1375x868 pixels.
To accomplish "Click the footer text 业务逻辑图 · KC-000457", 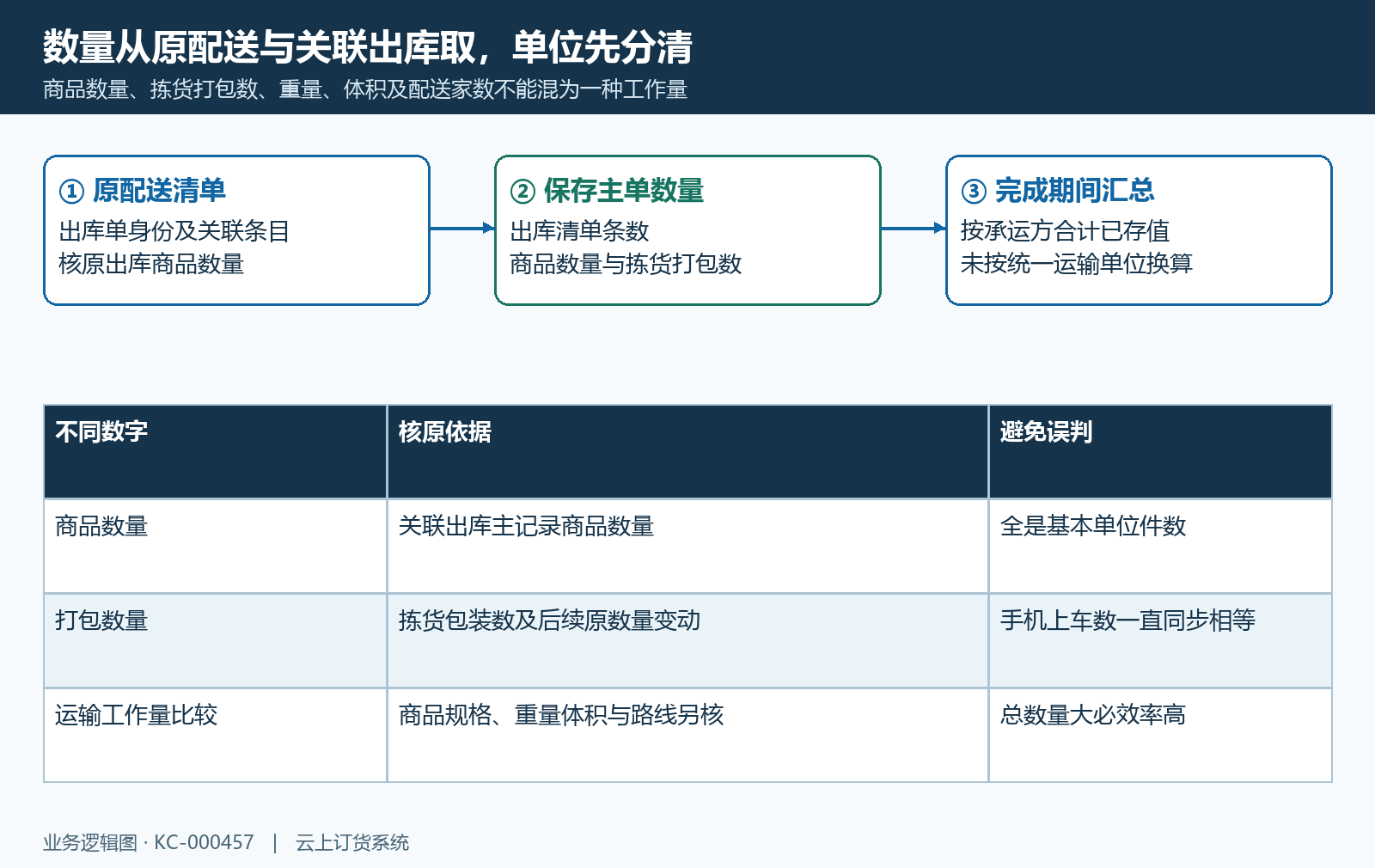I will [x=149, y=843].
